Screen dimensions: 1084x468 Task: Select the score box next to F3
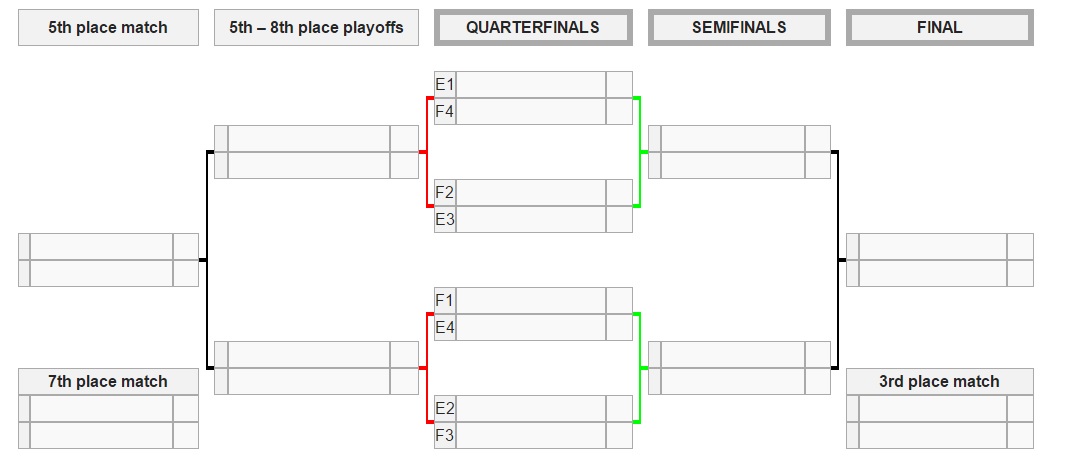coord(619,436)
